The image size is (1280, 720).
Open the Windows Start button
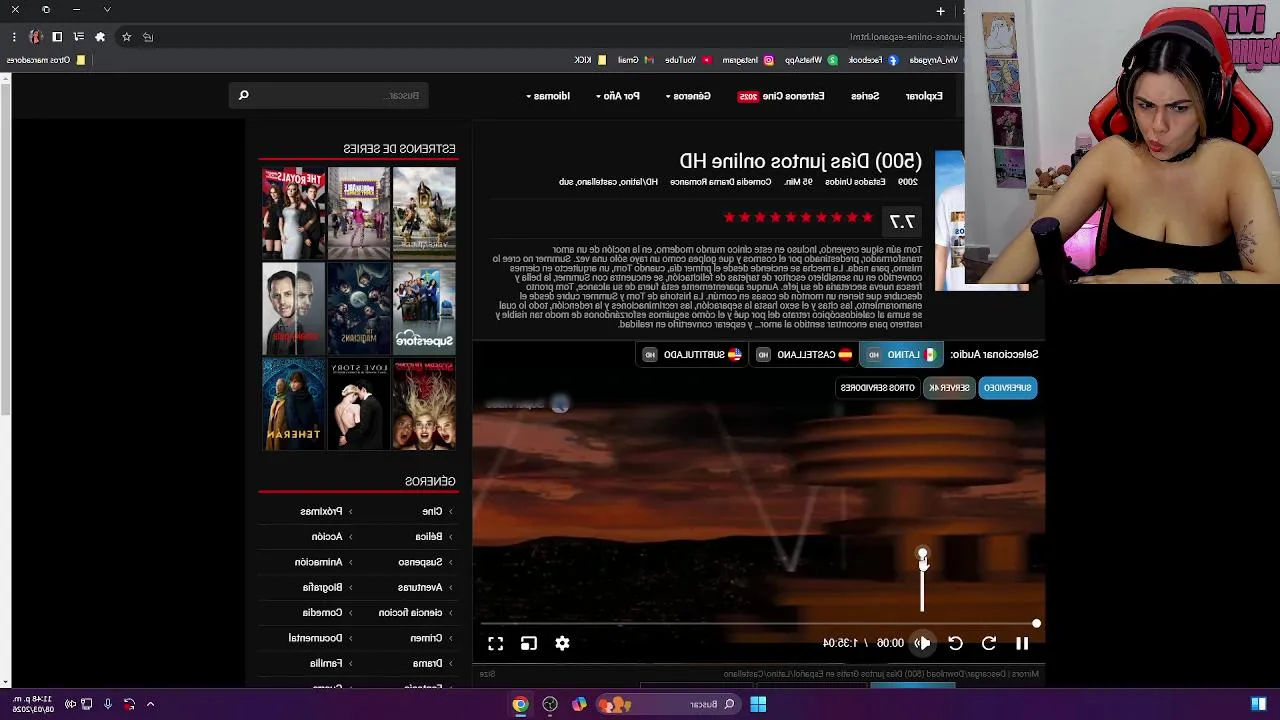coord(758,704)
